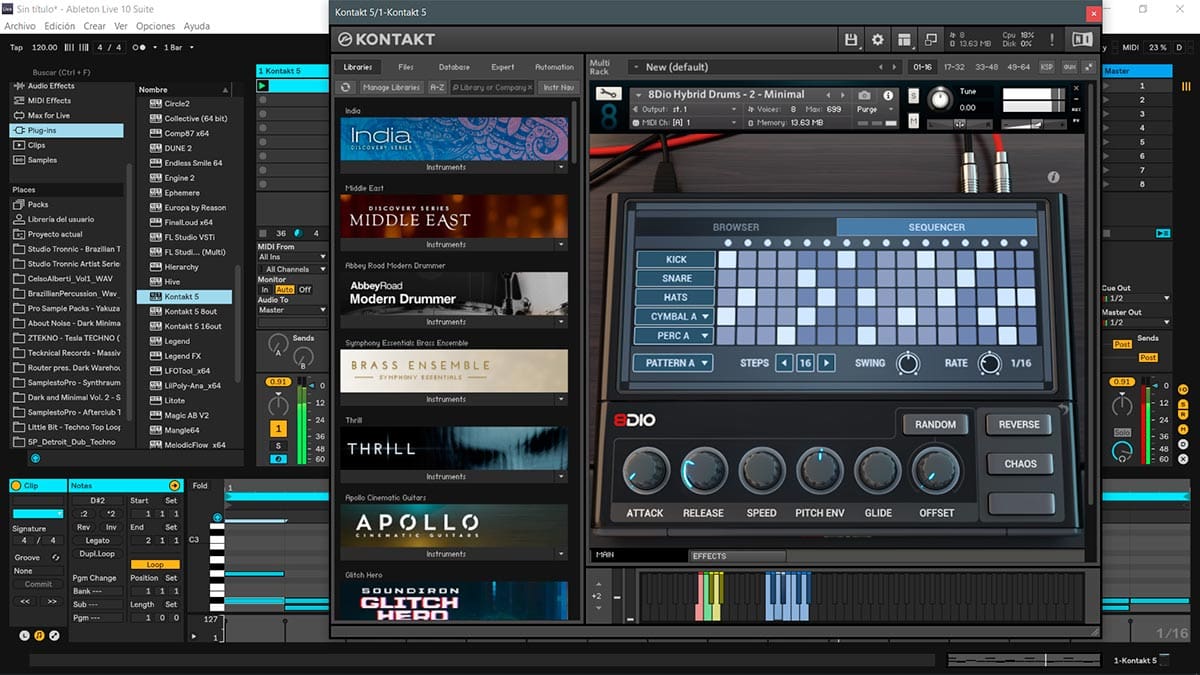The width and height of the screenshot is (1200, 675).
Task: Click the refresh libraries icon
Action: (x=345, y=88)
